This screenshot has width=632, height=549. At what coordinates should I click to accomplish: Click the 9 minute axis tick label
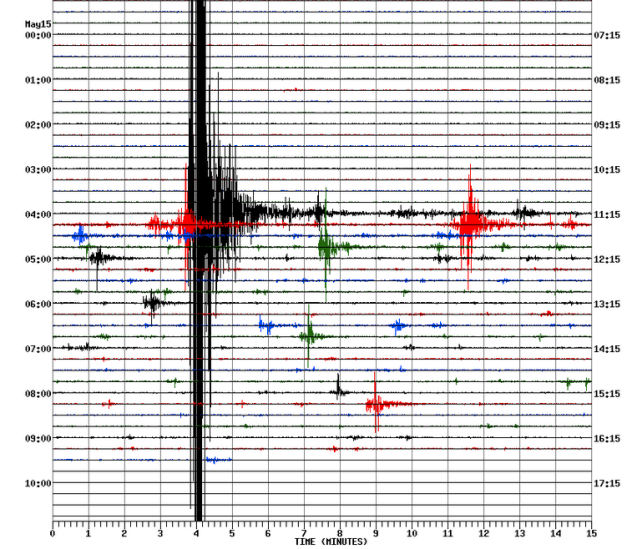376,534
